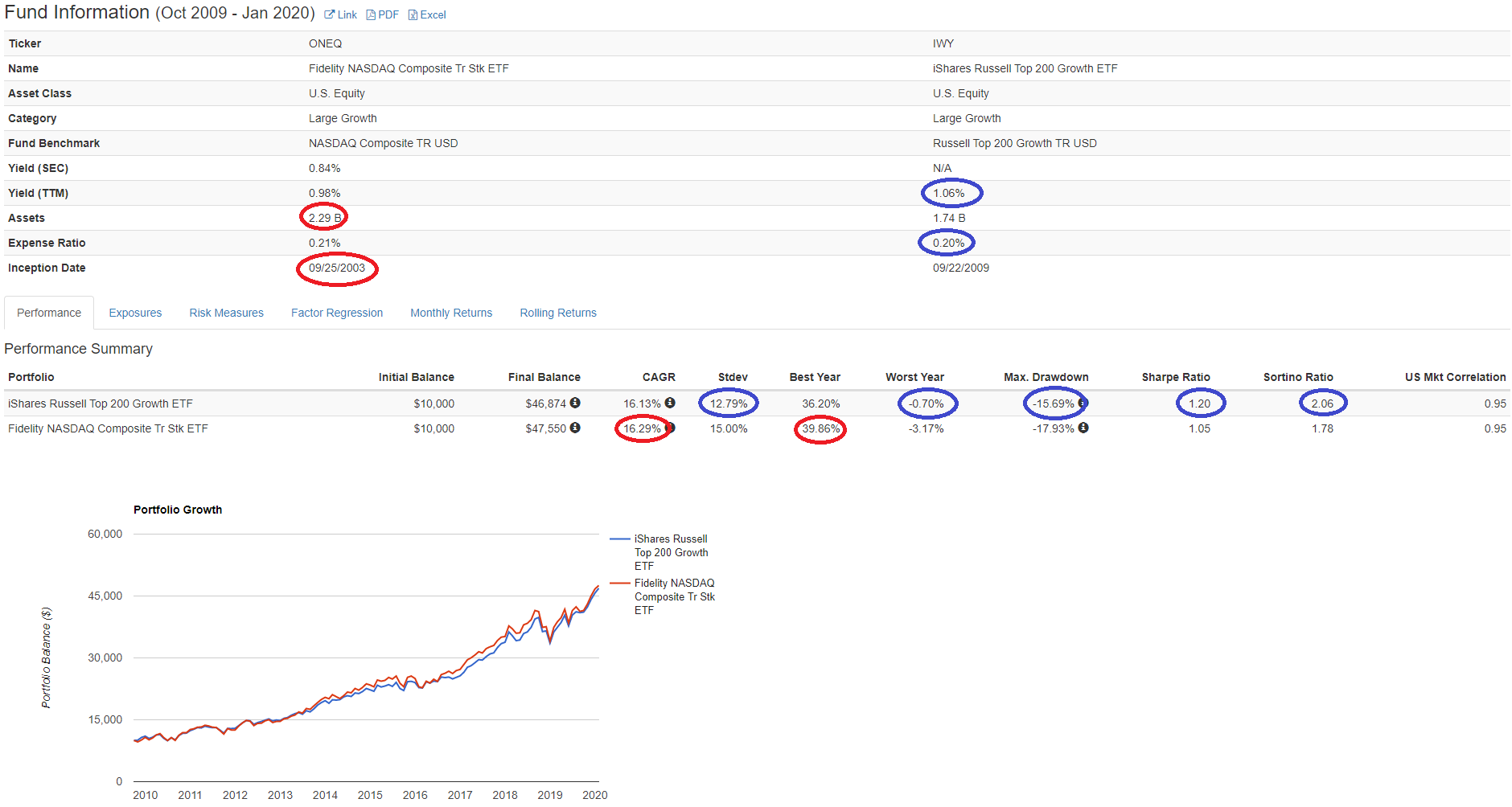Toggle iShares Russell Top 200 legend label
This screenshot has height=807, width=1512.
click(x=672, y=552)
